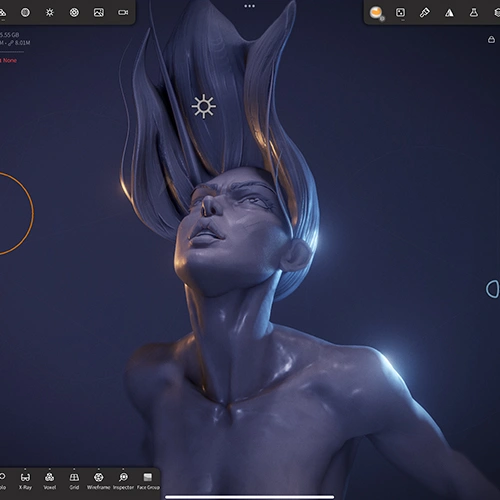Tap the red 'None' status label

point(9,60)
